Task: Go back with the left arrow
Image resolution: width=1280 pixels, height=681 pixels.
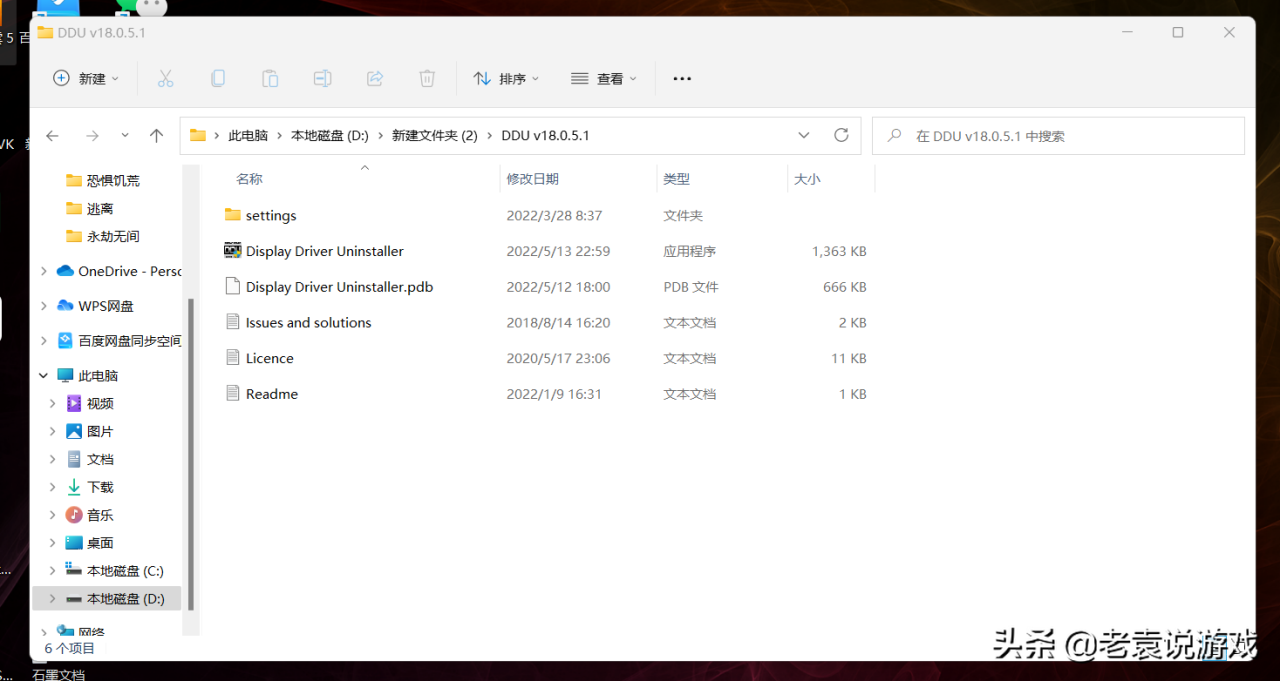Action: click(x=52, y=135)
